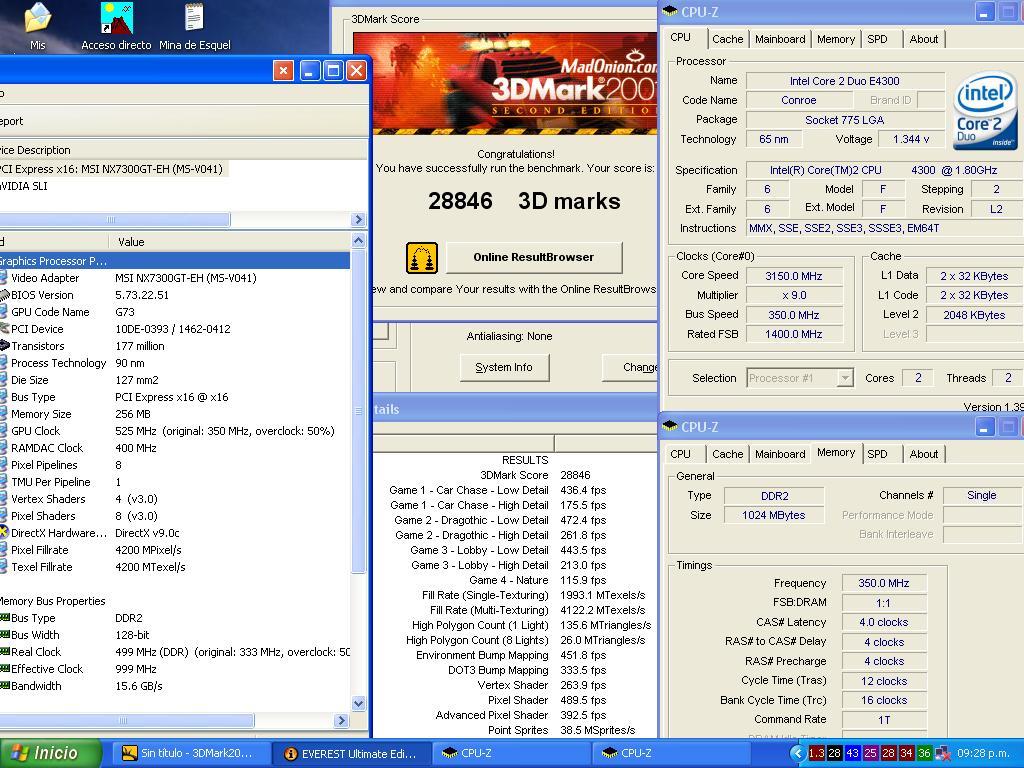1024x768 pixels.
Task: Click the Transistors row icon
Action: pos(4,346)
